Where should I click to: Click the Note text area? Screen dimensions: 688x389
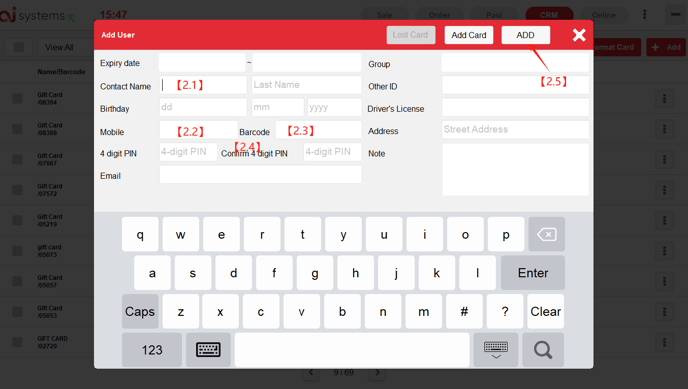[515, 169]
